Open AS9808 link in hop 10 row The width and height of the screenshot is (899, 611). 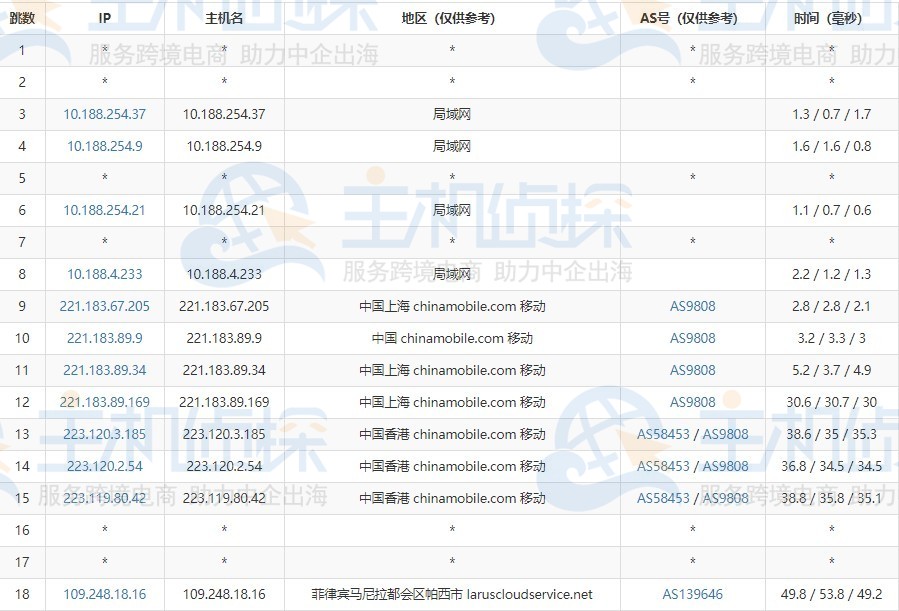[693, 338]
